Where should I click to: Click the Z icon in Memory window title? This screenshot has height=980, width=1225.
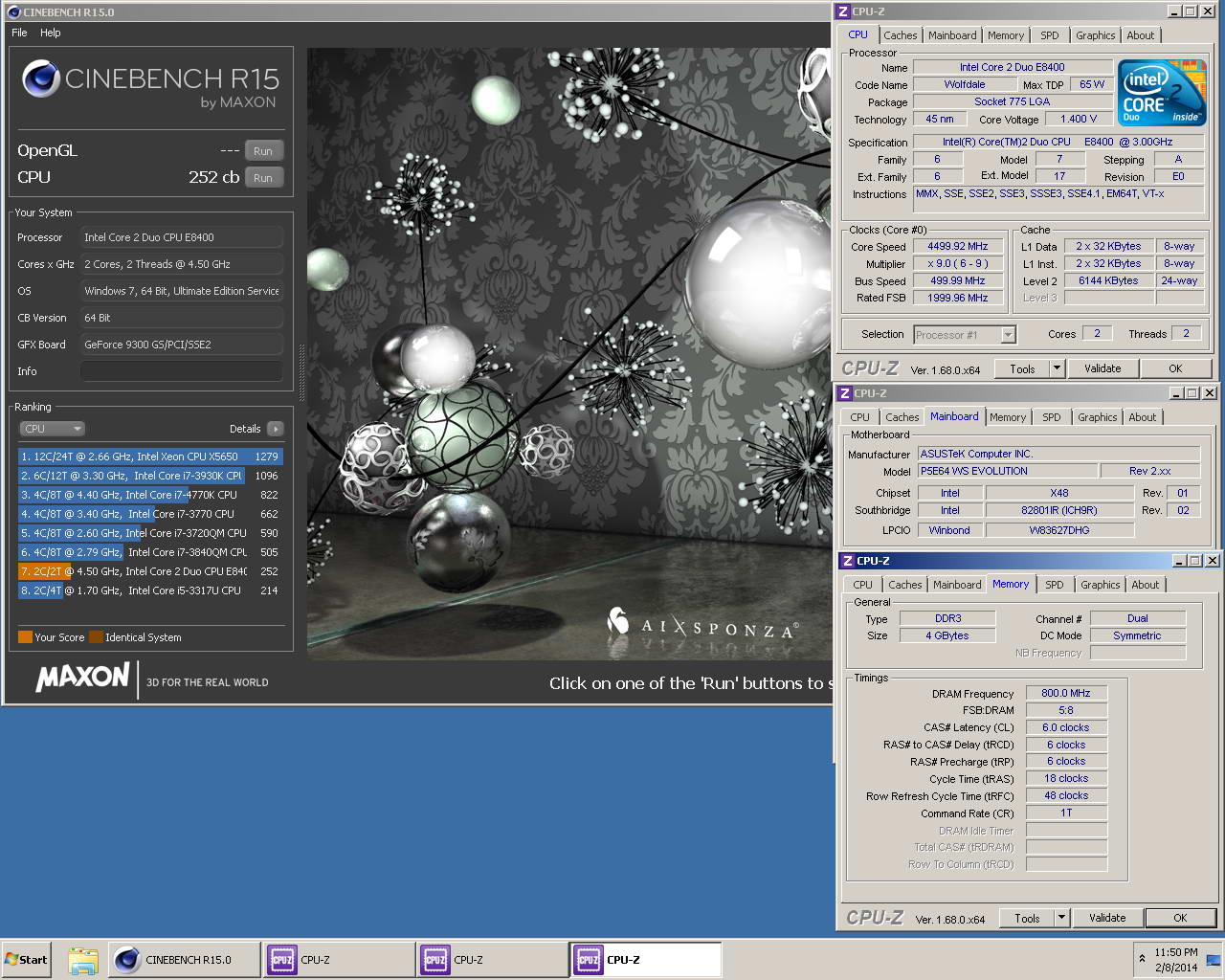click(x=847, y=561)
